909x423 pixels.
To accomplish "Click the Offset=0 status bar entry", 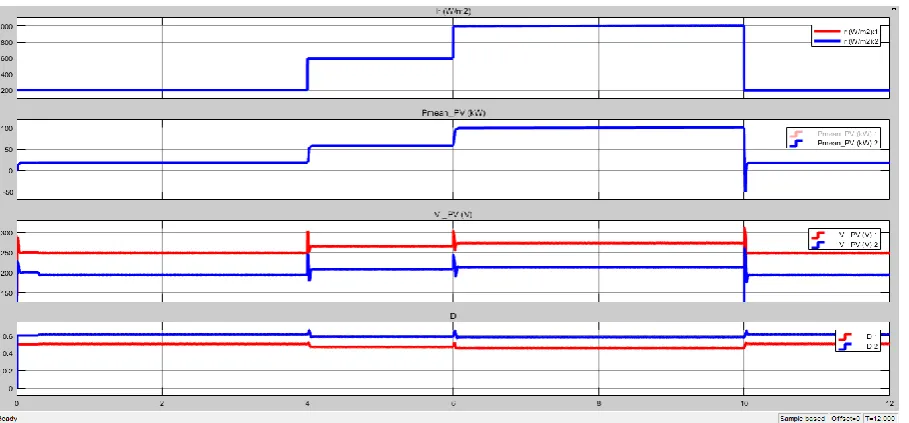I will [845, 418].
